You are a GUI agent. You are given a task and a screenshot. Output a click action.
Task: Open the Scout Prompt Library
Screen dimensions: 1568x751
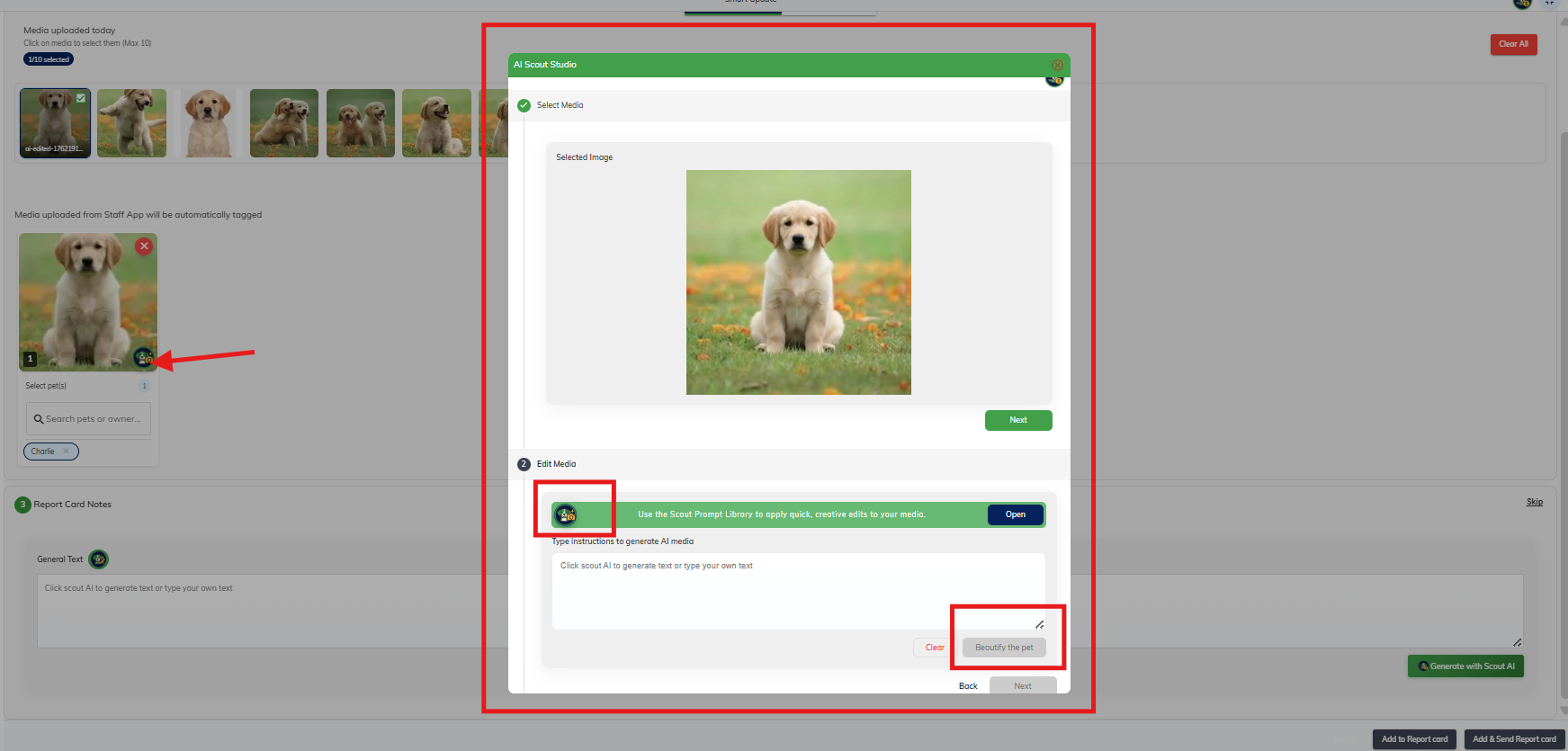[1015, 514]
